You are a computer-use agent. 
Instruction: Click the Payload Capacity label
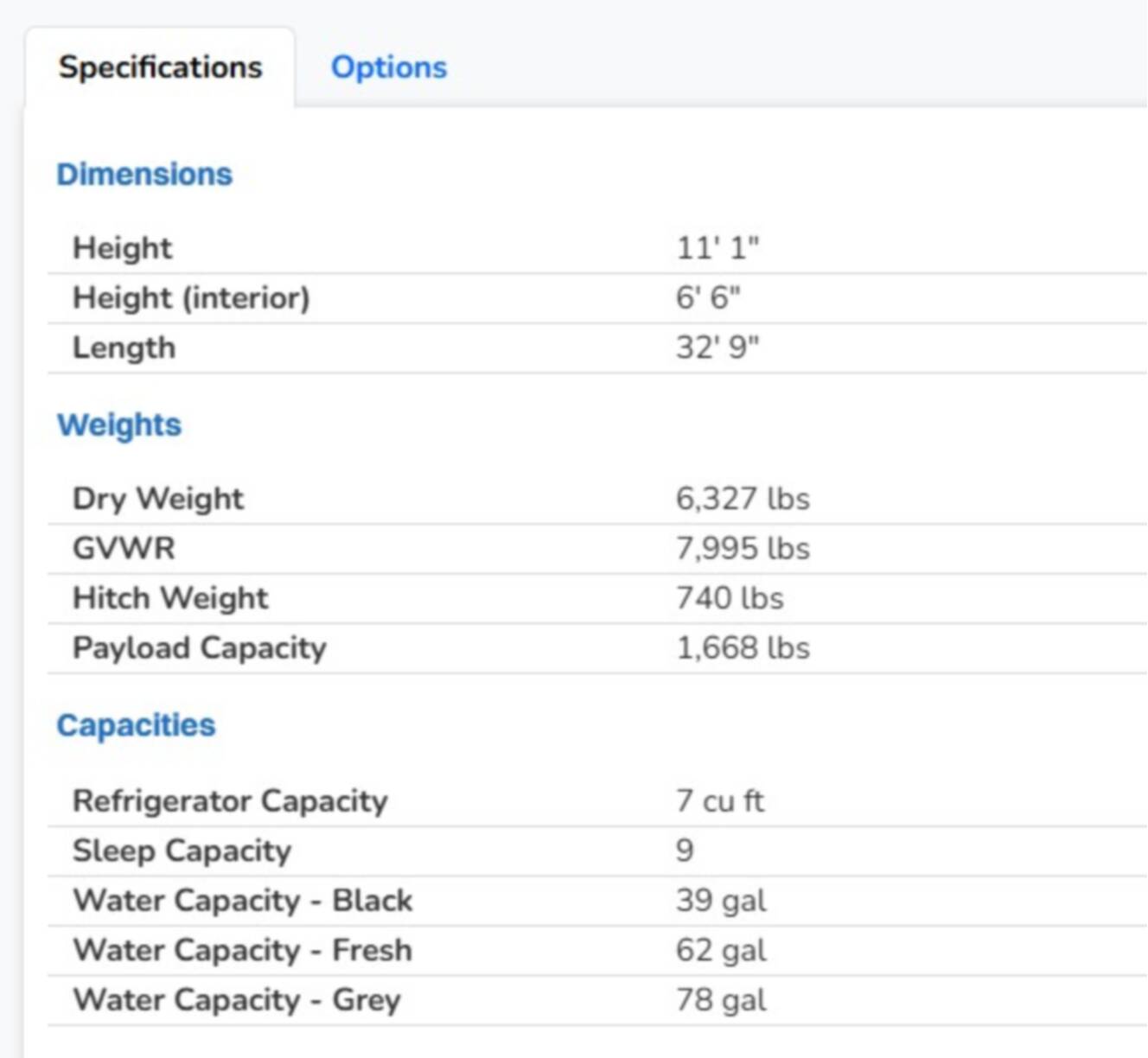point(200,648)
